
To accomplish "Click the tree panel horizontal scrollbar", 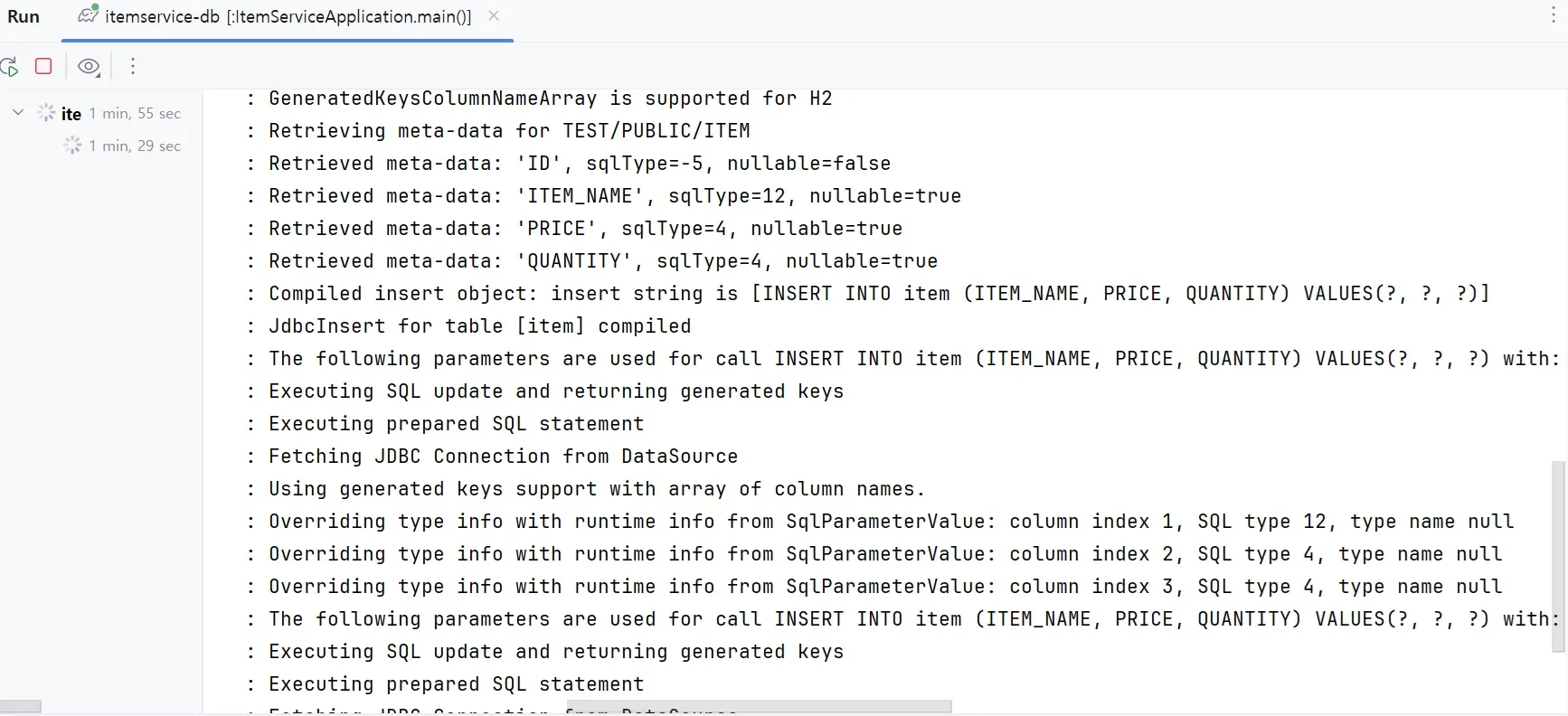I will point(20,706).
